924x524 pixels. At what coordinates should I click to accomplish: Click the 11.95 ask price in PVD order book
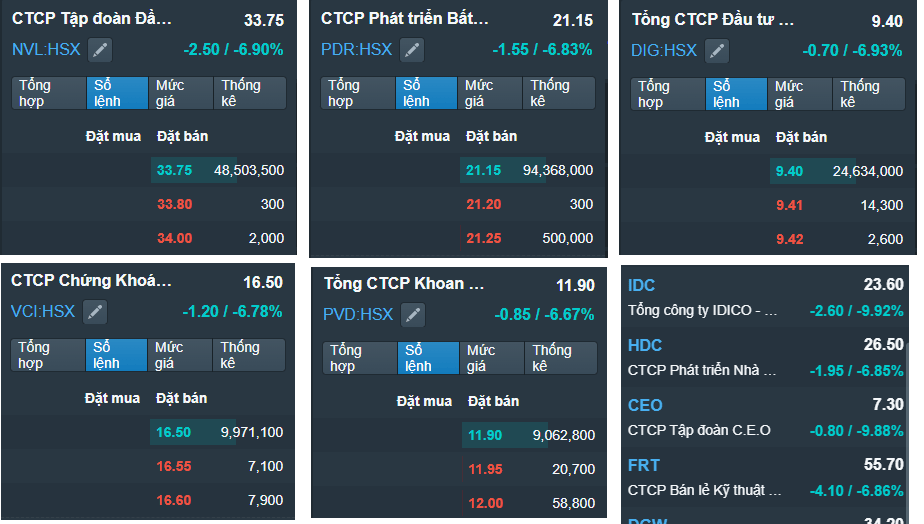pyautogui.click(x=486, y=469)
